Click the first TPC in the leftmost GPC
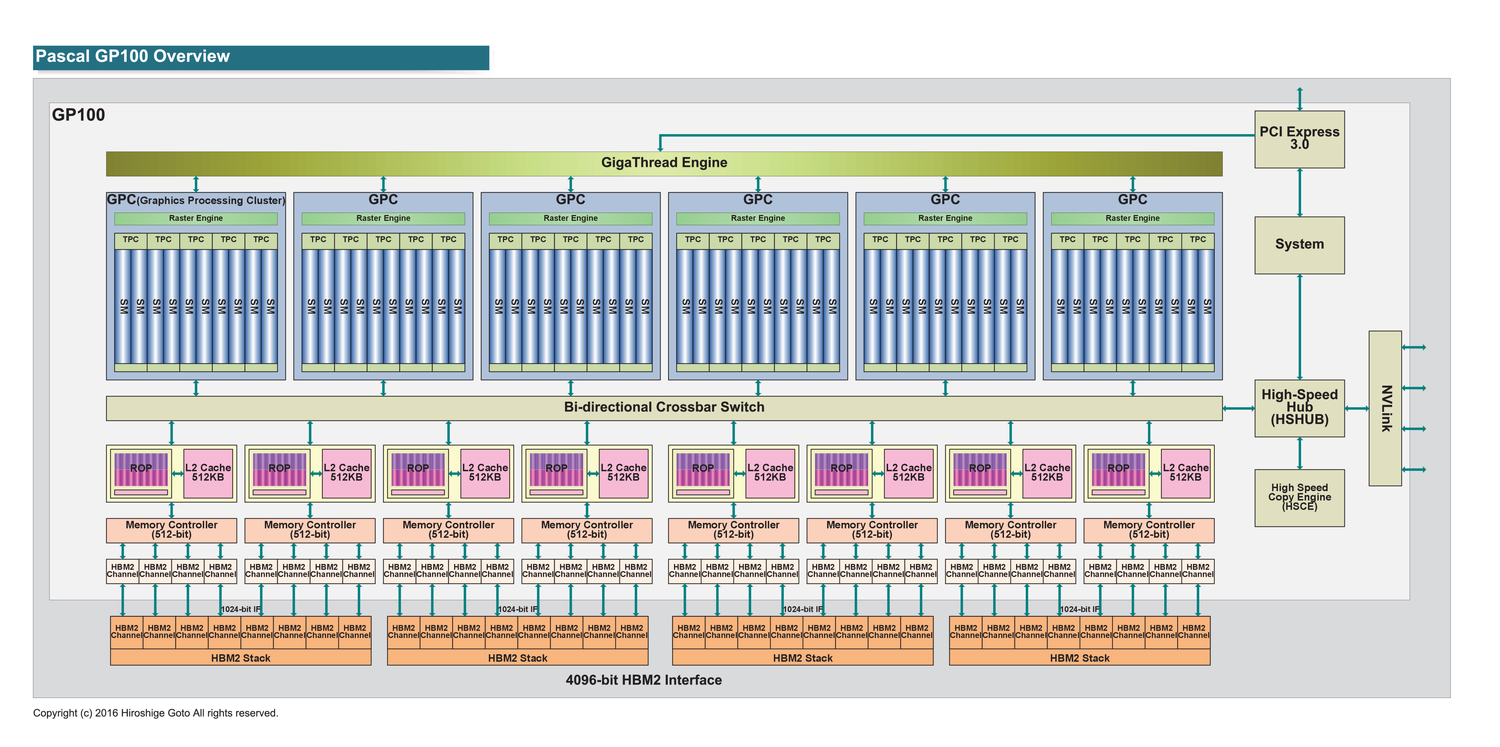This screenshot has height=747, width=1500. (131, 240)
